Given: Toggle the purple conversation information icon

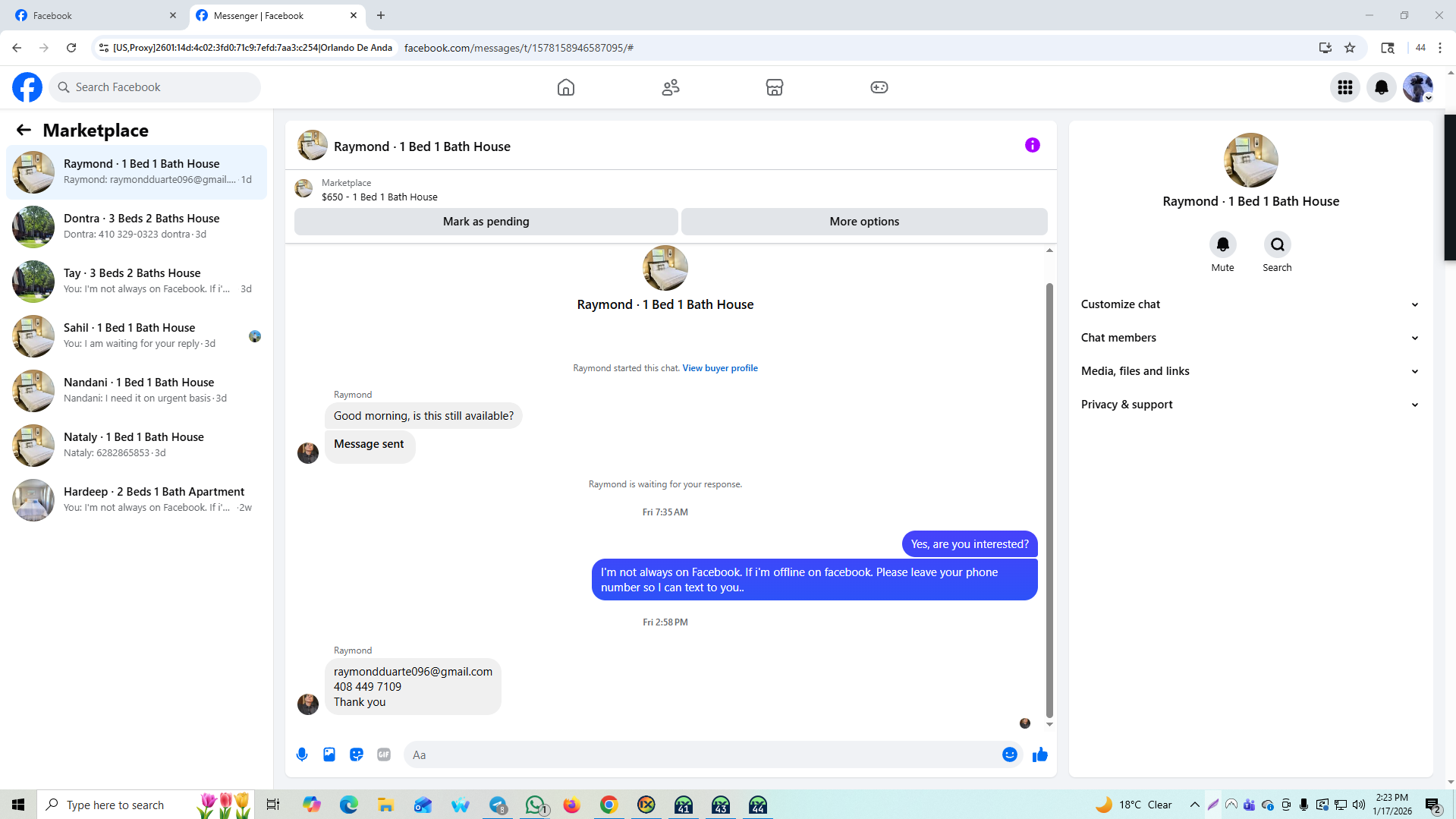Looking at the screenshot, I should click(1032, 145).
